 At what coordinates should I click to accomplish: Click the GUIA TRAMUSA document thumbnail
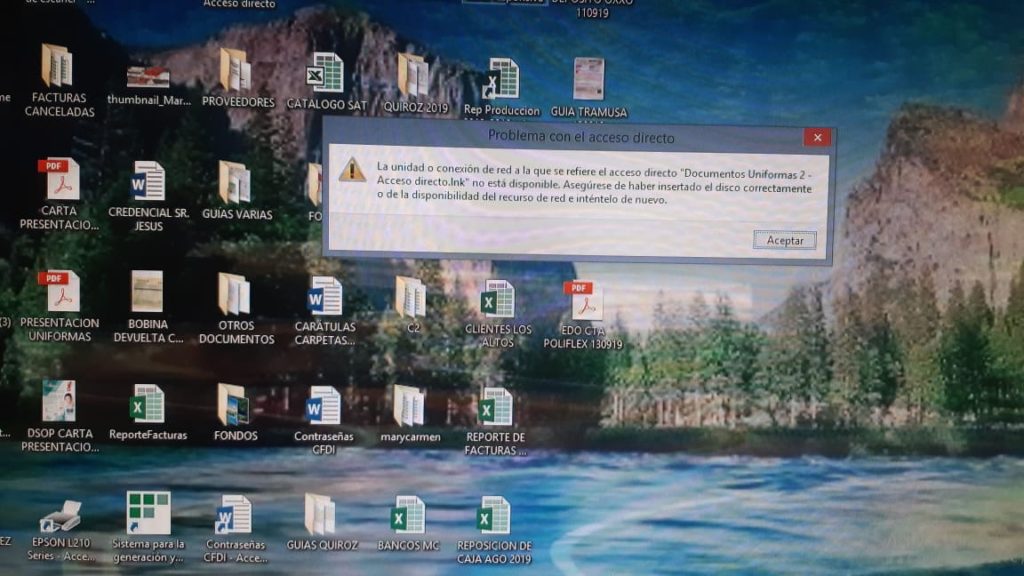click(x=588, y=79)
